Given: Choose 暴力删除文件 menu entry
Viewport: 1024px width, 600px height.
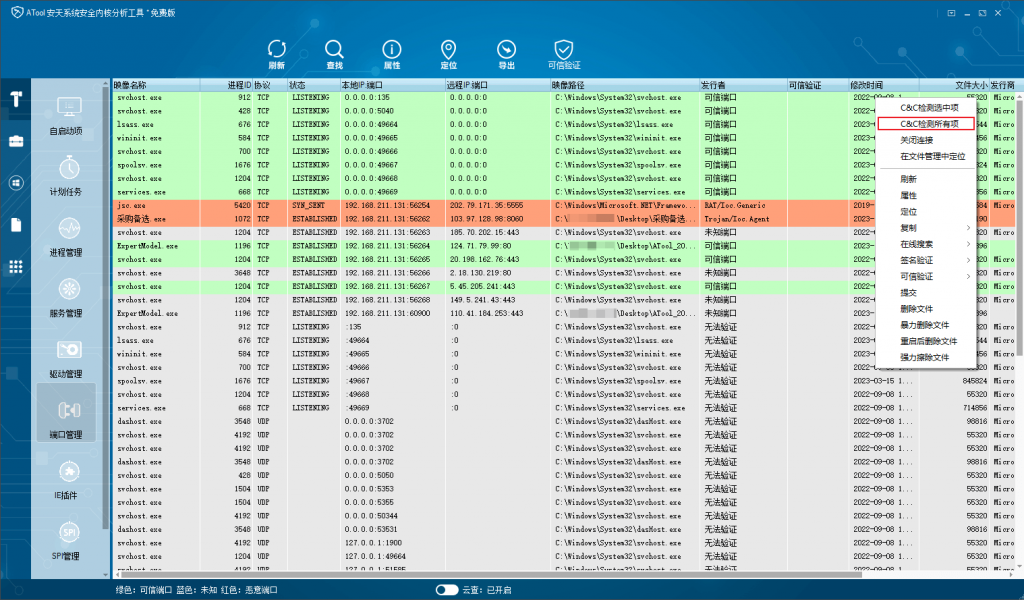Looking at the screenshot, I should 925,325.
